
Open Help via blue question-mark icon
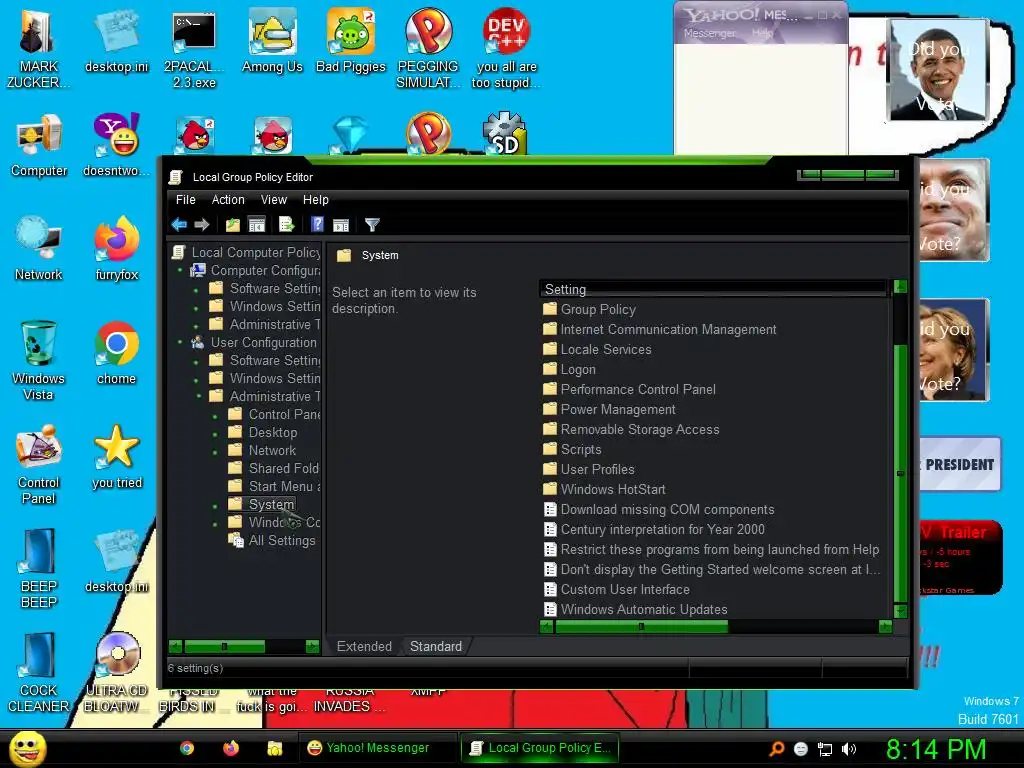[x=317, y=225]
